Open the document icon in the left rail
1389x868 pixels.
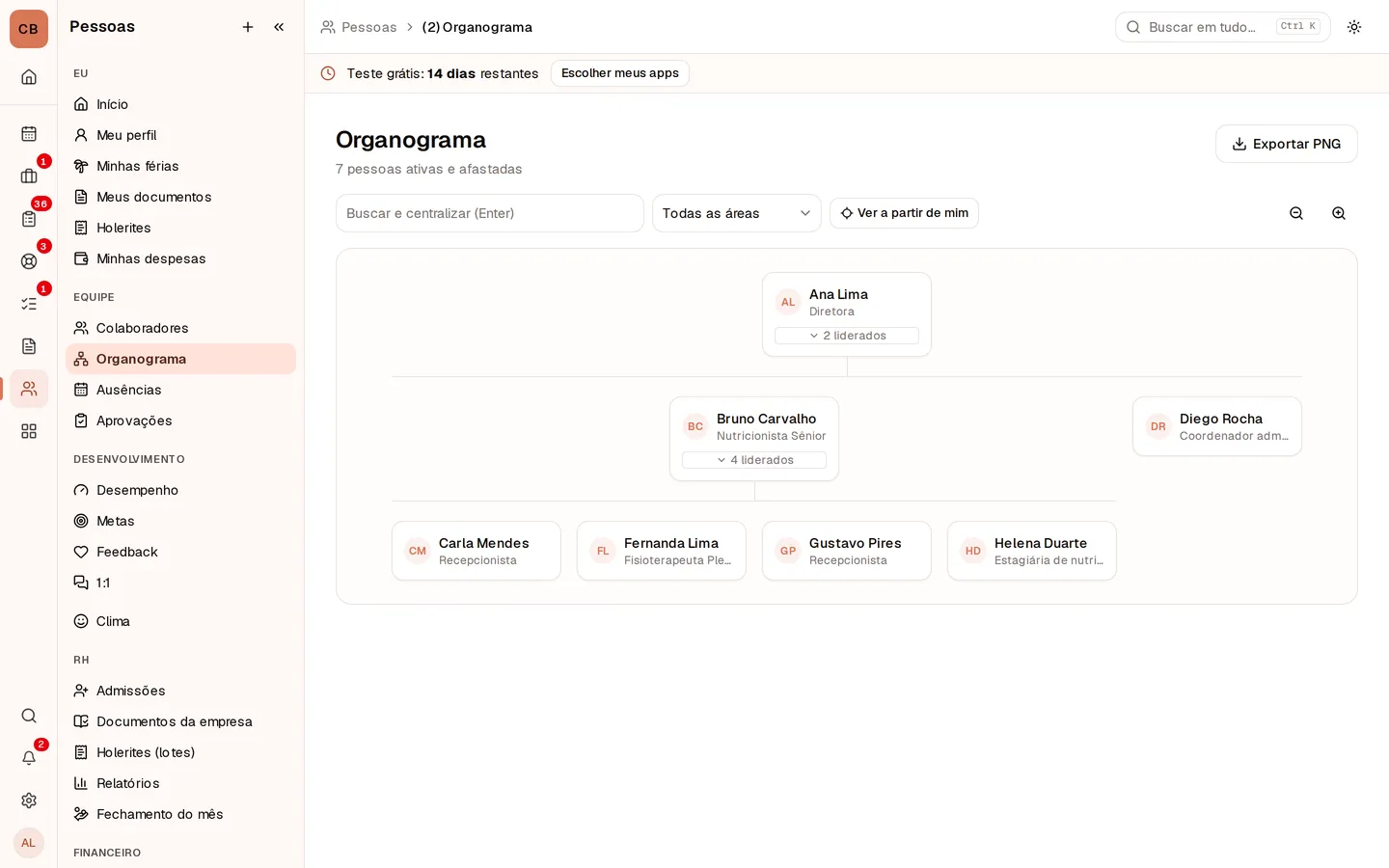pyautogui.click(x=29, y=346)
